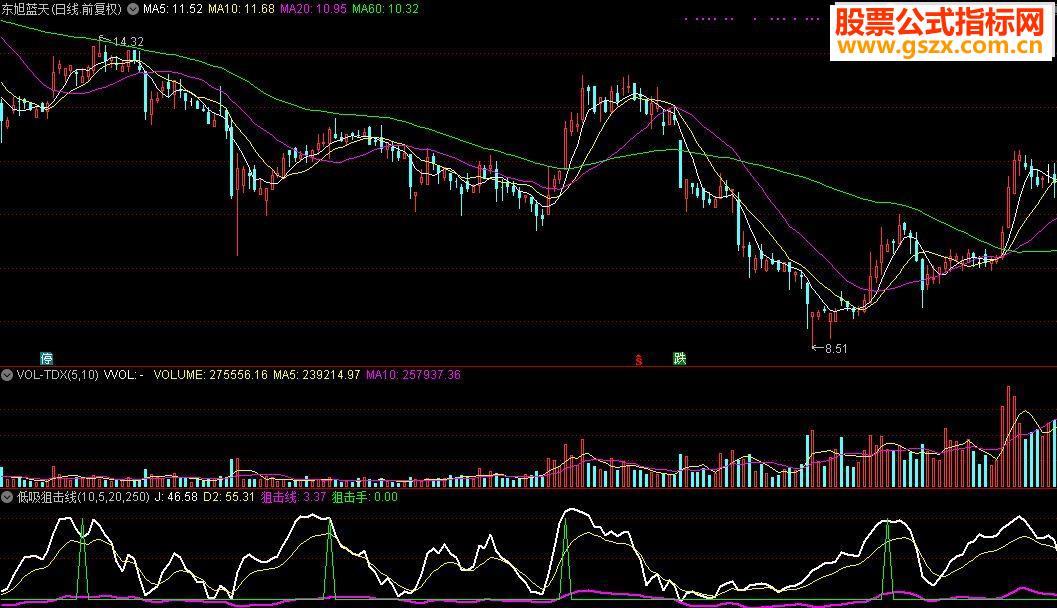Select the MA5: 11.52 price label
The image size is (1057, 608).
click(x=173, y=9)
